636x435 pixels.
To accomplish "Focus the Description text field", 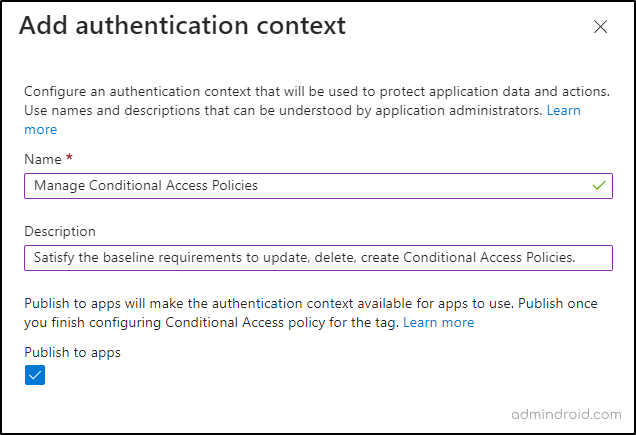I will 318,258.
